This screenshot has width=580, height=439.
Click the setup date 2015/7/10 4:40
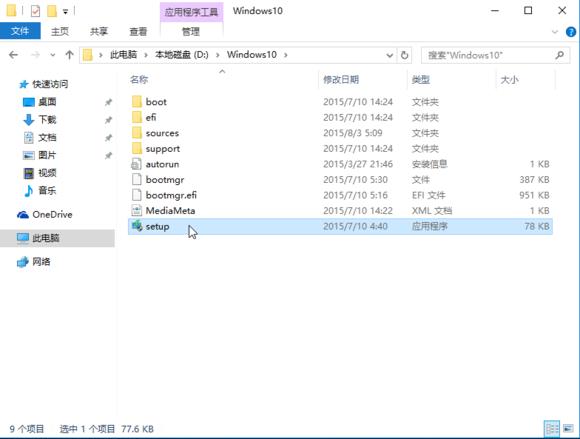355,226
